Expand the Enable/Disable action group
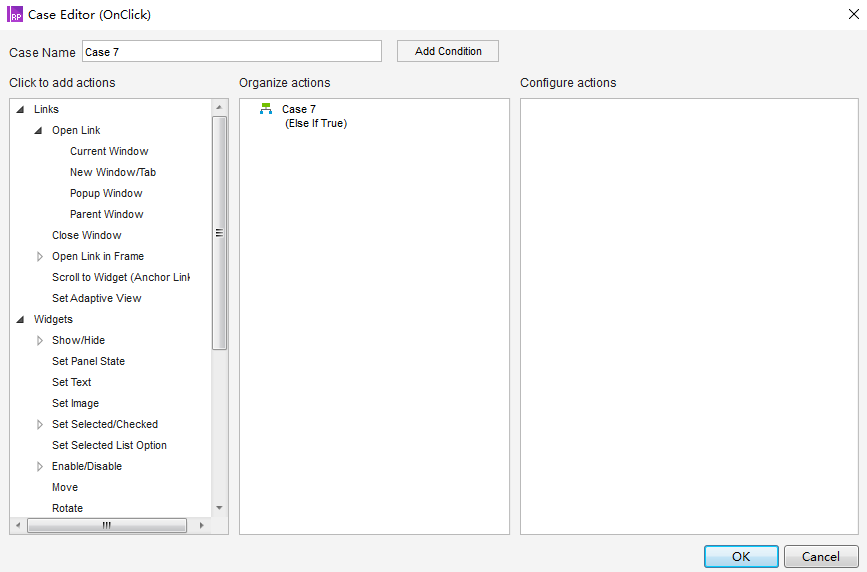The height and width of the screenshot is (572, 867). [39, 467]
